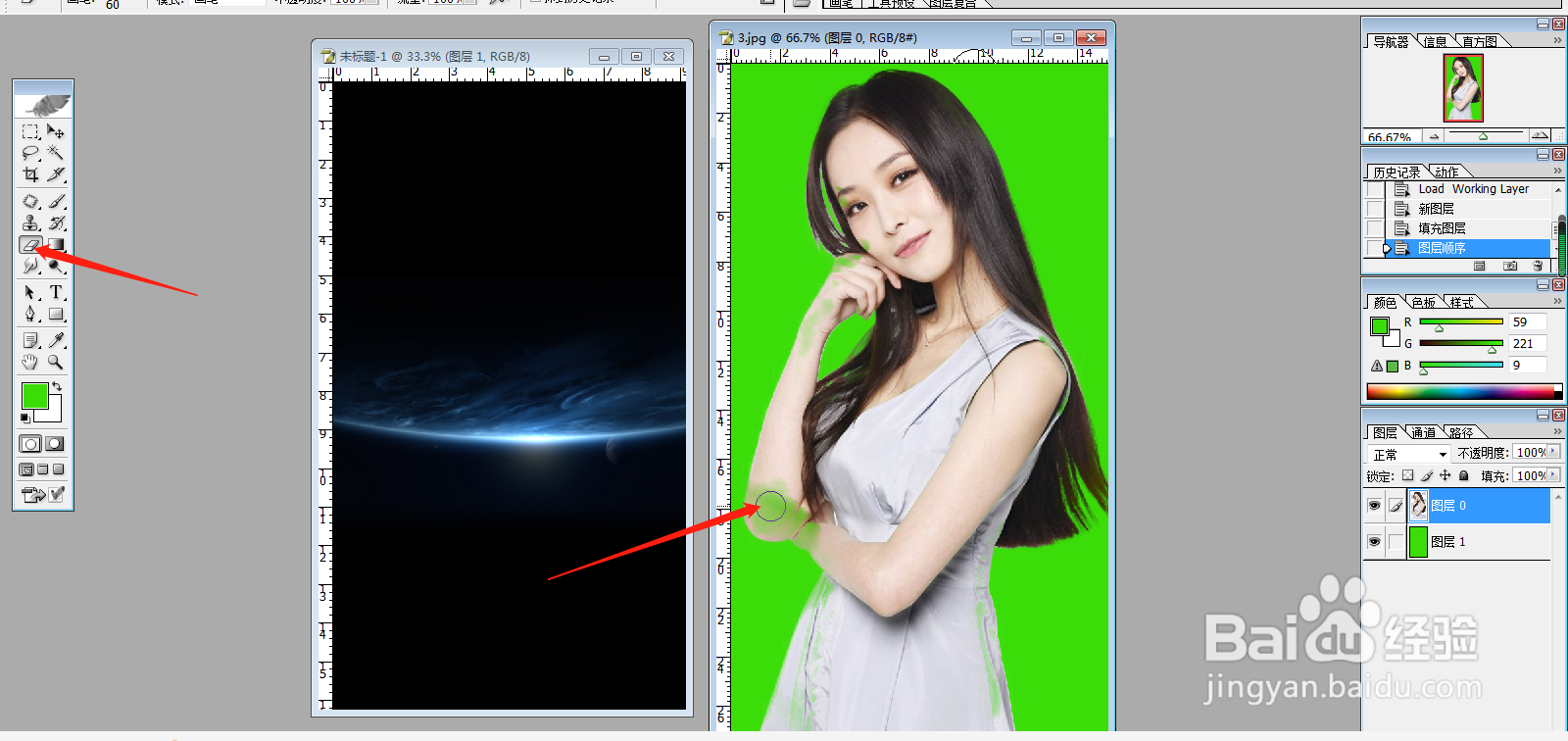The image size is (1568, 741).
Task: Select the Dodge tool
Action: [x=56, y=266]
